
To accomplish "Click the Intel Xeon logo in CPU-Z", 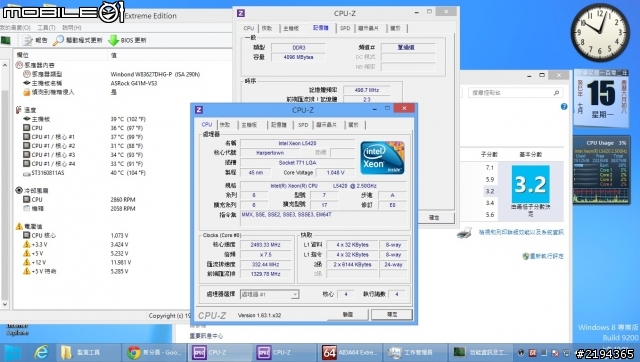I will point(382,158).
